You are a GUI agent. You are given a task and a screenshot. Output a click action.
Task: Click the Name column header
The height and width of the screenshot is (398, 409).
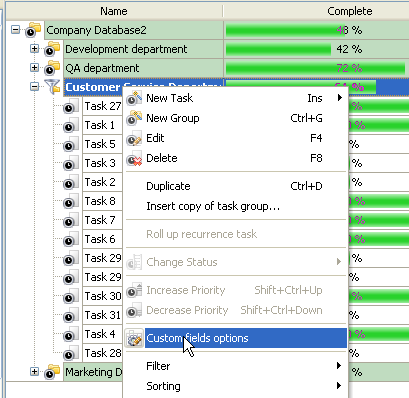(x=114, y=11)
